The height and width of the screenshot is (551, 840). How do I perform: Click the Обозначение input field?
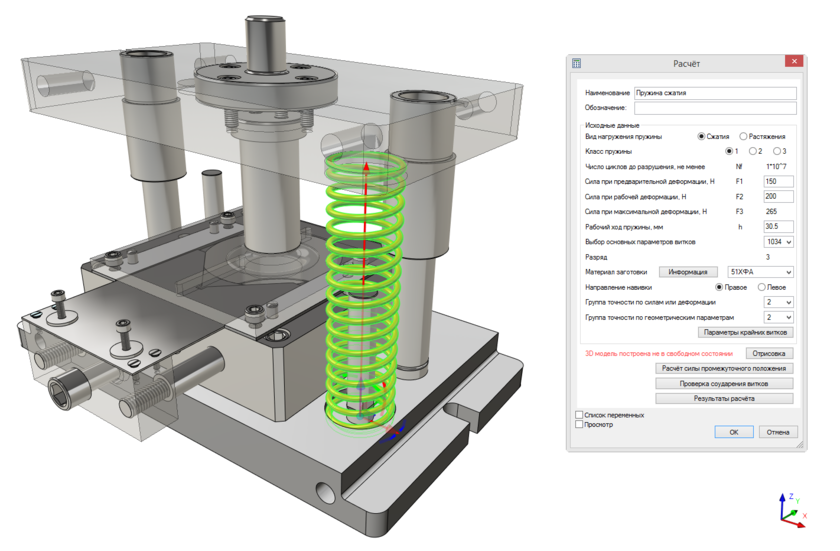(x=715, y=108)
